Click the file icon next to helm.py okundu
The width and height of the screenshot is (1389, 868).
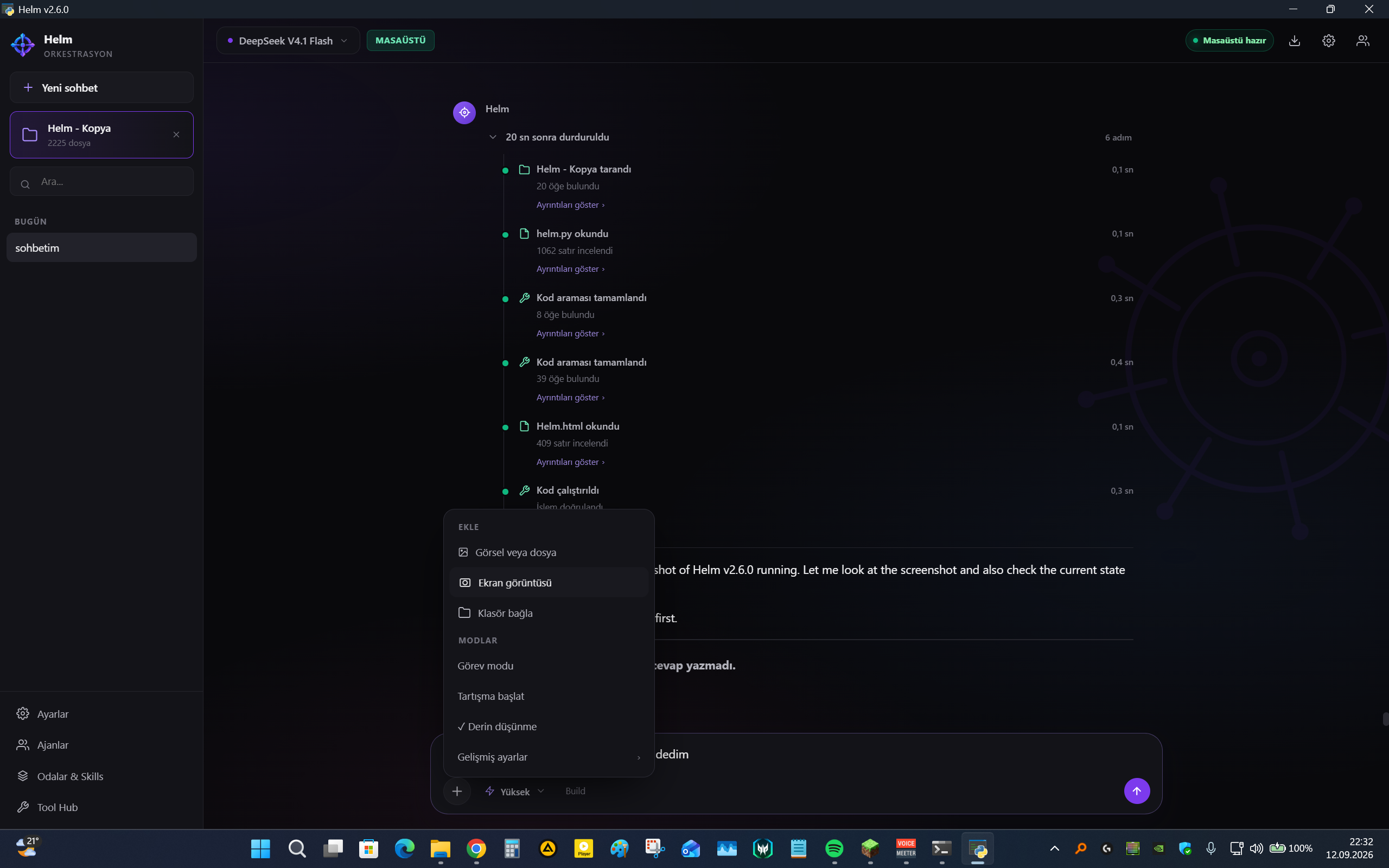point(524,234)
